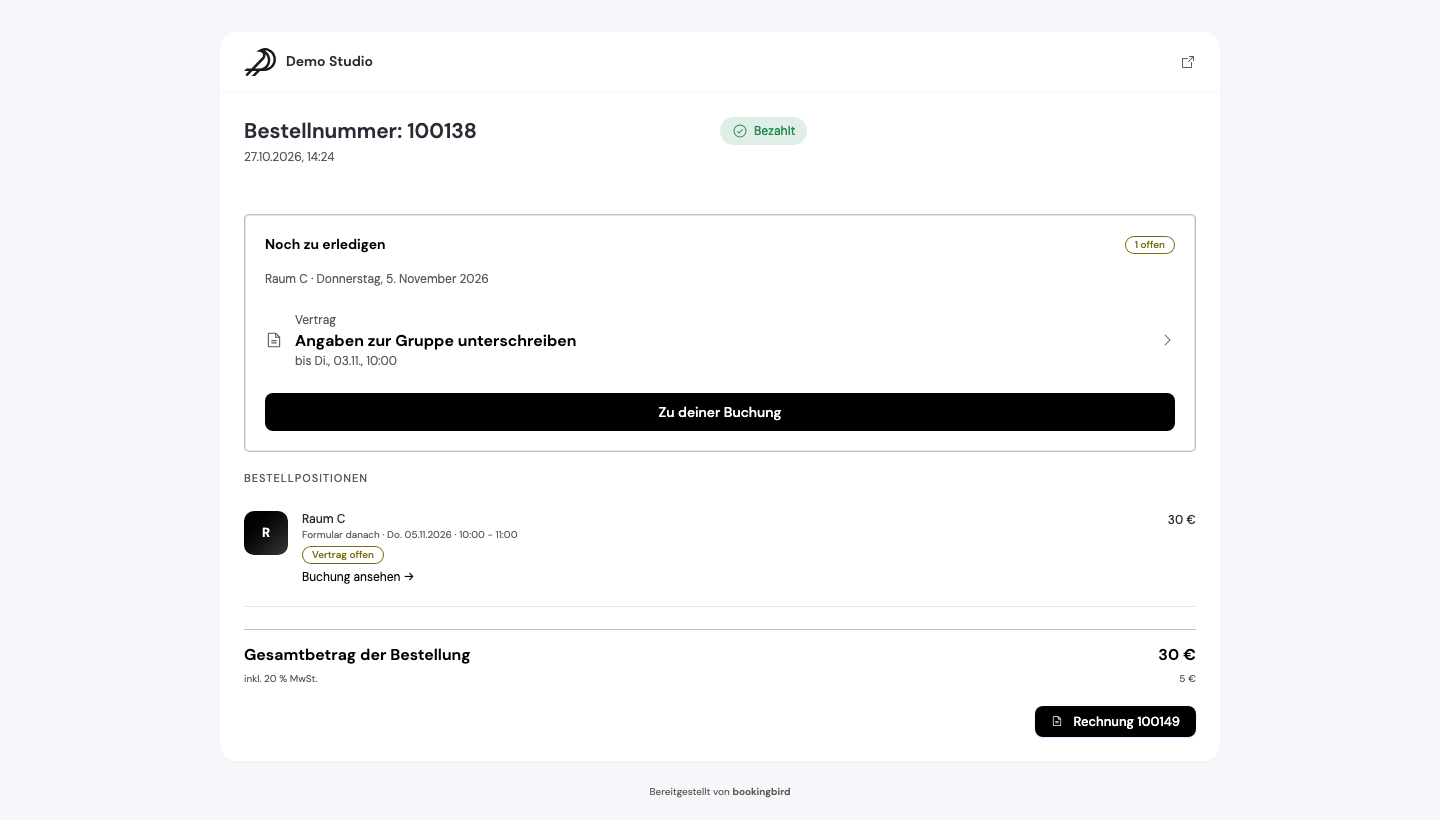This screenshot has width=1440, height=820.
Task: Click 'Raum C · Donnerstag, 5. November 2026' text
Action: tap(377, 279)
